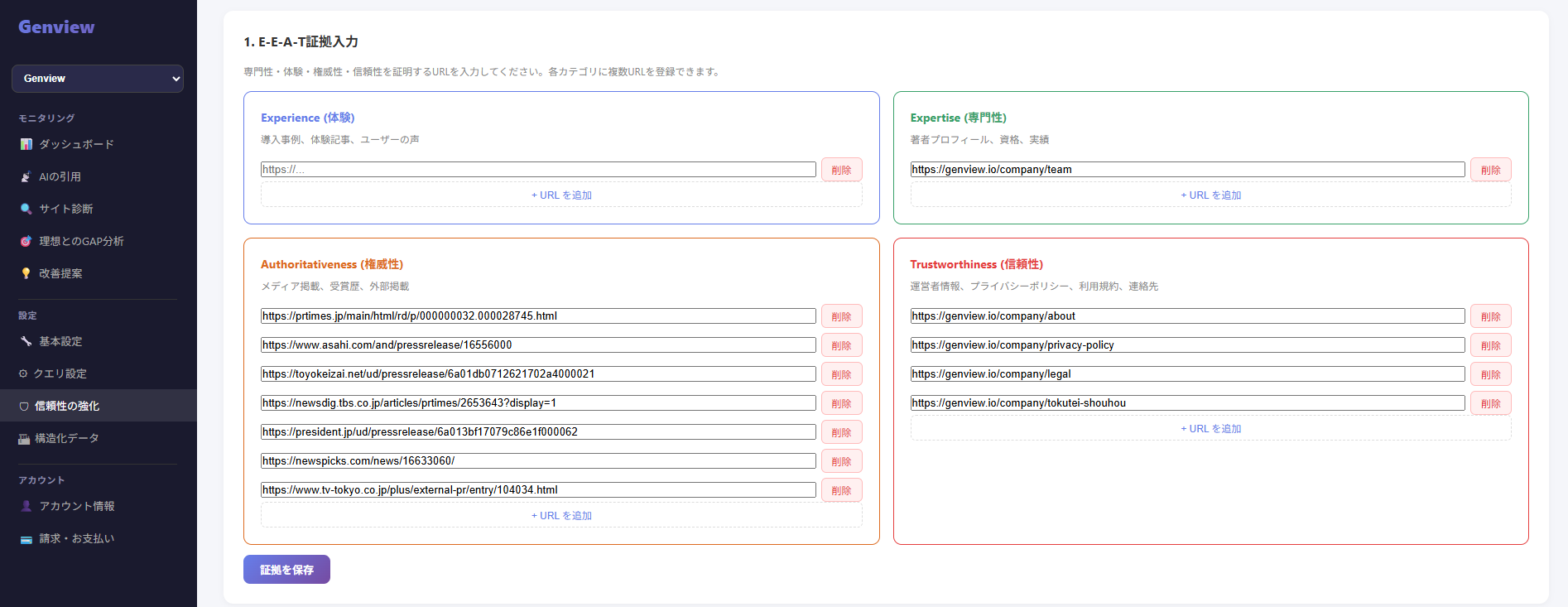1568x607 pixels.
Task: Delete the newsdig.tbs.co.jp URL row
Action: pos(842,403)
